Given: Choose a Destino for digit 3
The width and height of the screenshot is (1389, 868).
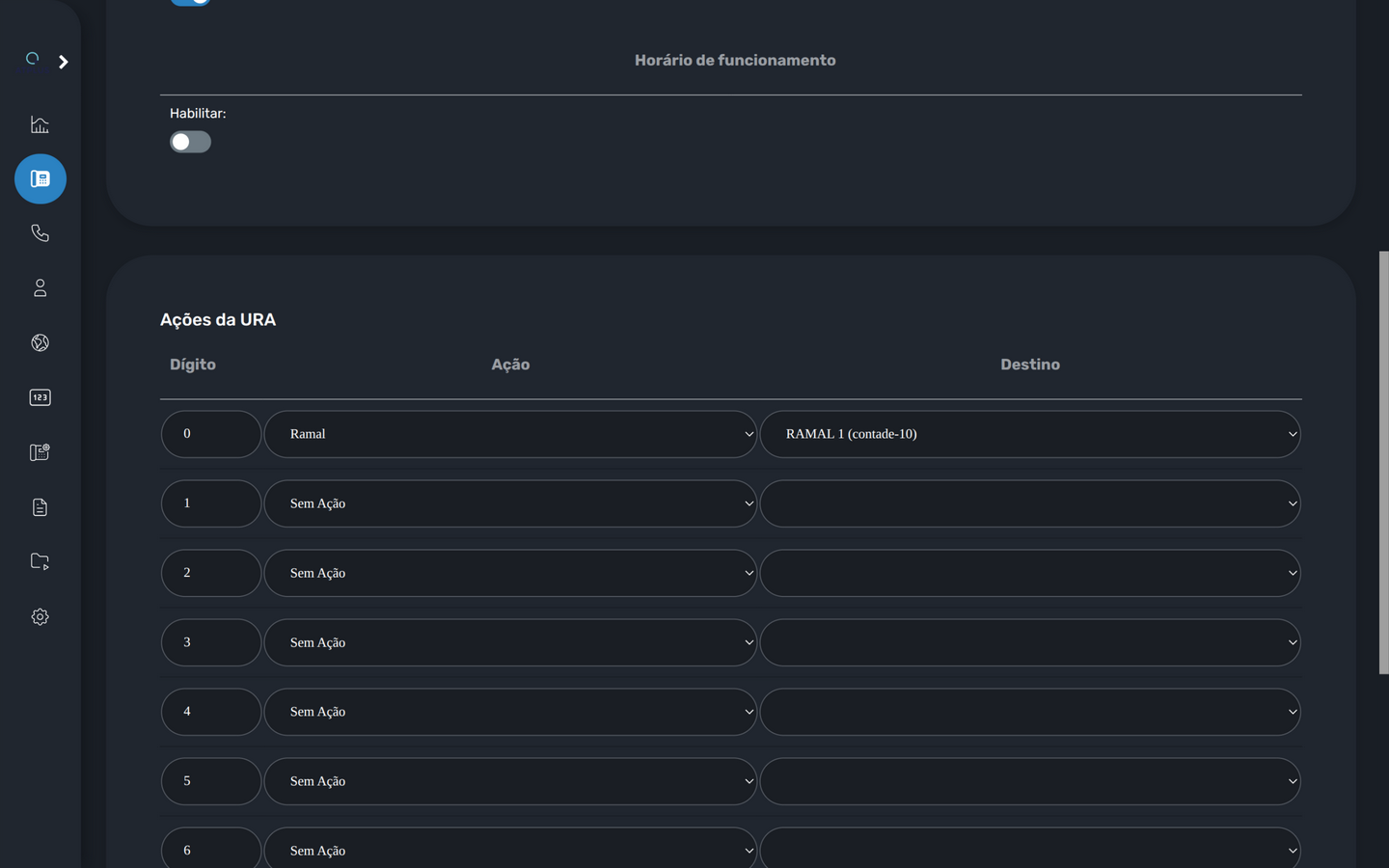Looking at the screenshot, I should click(1030, 642).
